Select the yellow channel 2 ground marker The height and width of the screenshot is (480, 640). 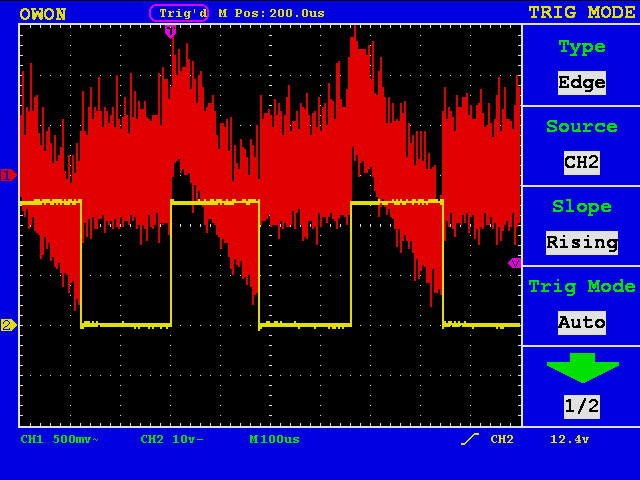[x=9, y=325]
